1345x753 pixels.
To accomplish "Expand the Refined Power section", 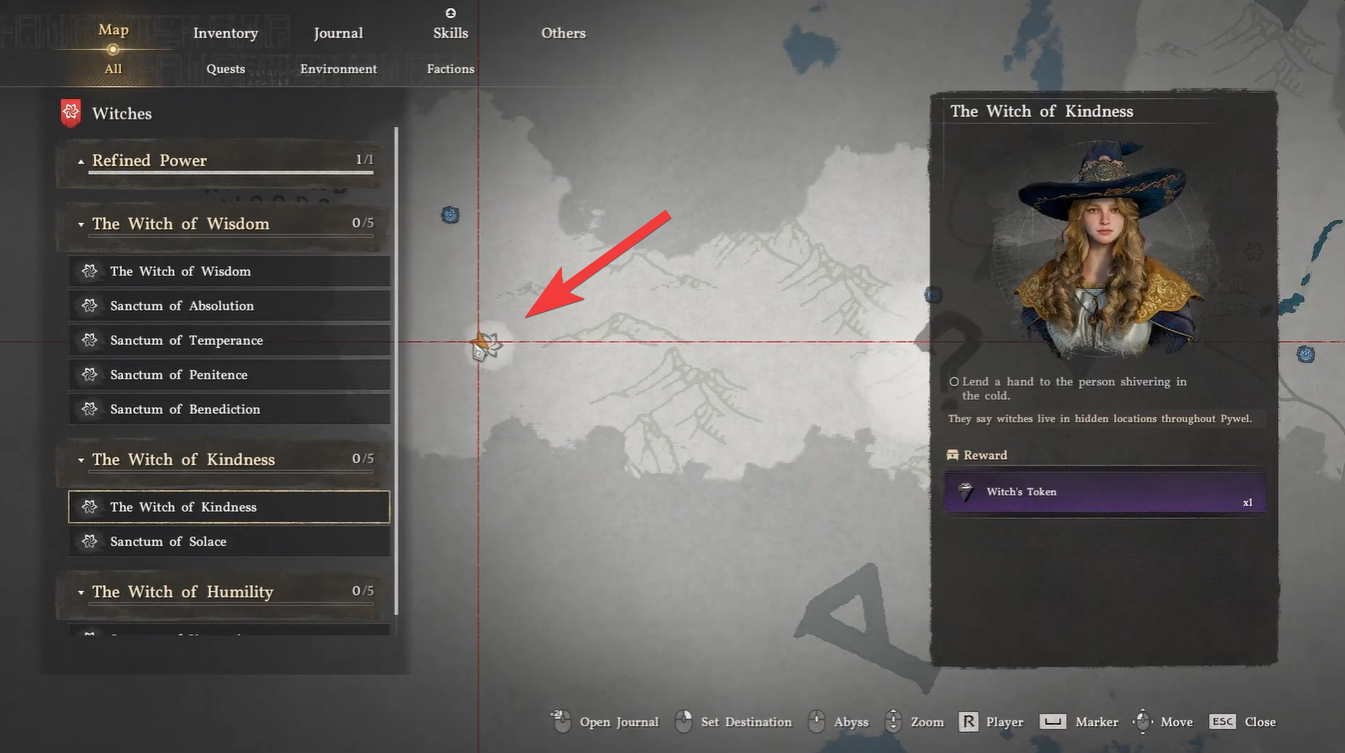I will (81, 161).
